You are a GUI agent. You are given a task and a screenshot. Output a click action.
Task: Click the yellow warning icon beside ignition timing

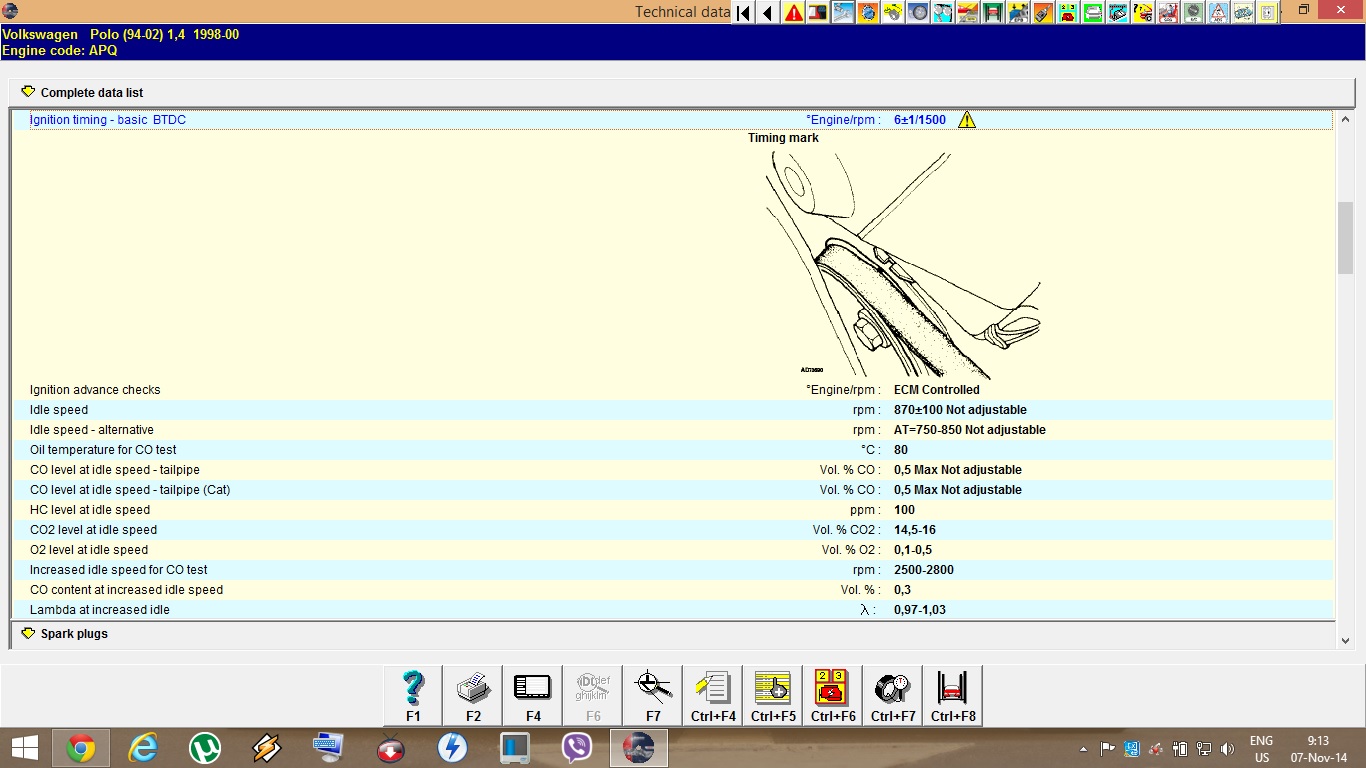pyautogui.click(x=967, y=120)
